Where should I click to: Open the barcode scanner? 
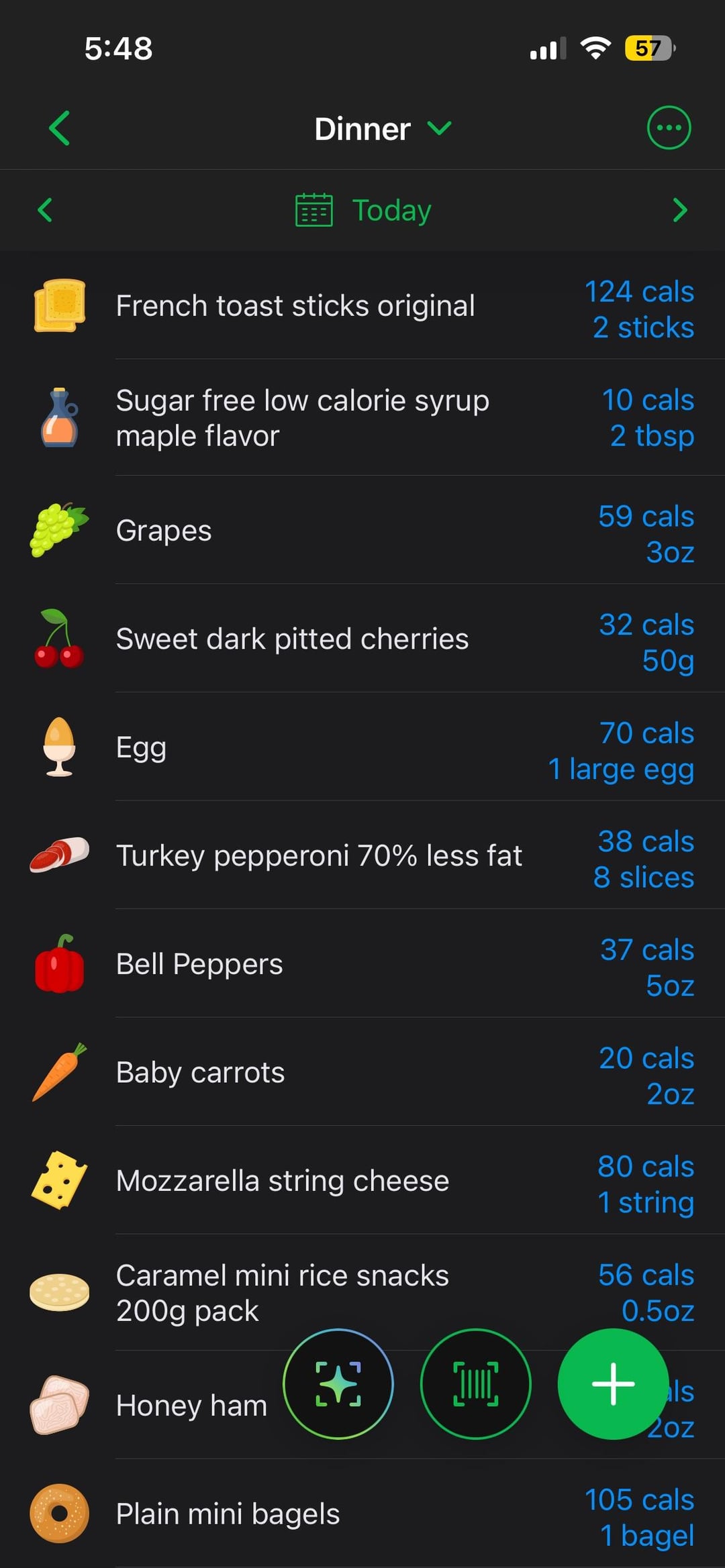tap(475, 1383)
